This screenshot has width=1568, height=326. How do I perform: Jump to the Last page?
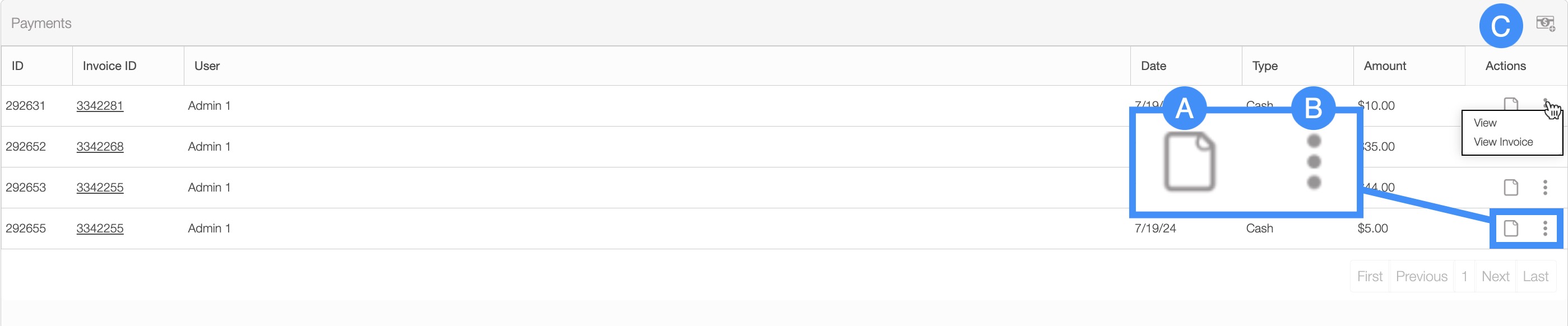1535,276
